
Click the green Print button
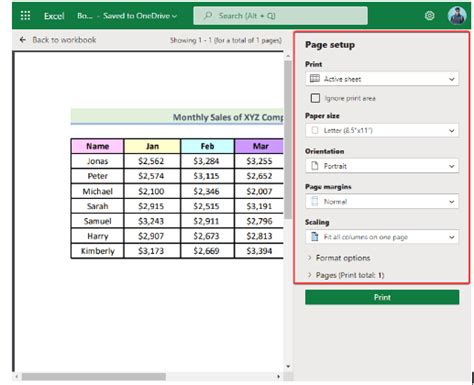tap(382, 297)
